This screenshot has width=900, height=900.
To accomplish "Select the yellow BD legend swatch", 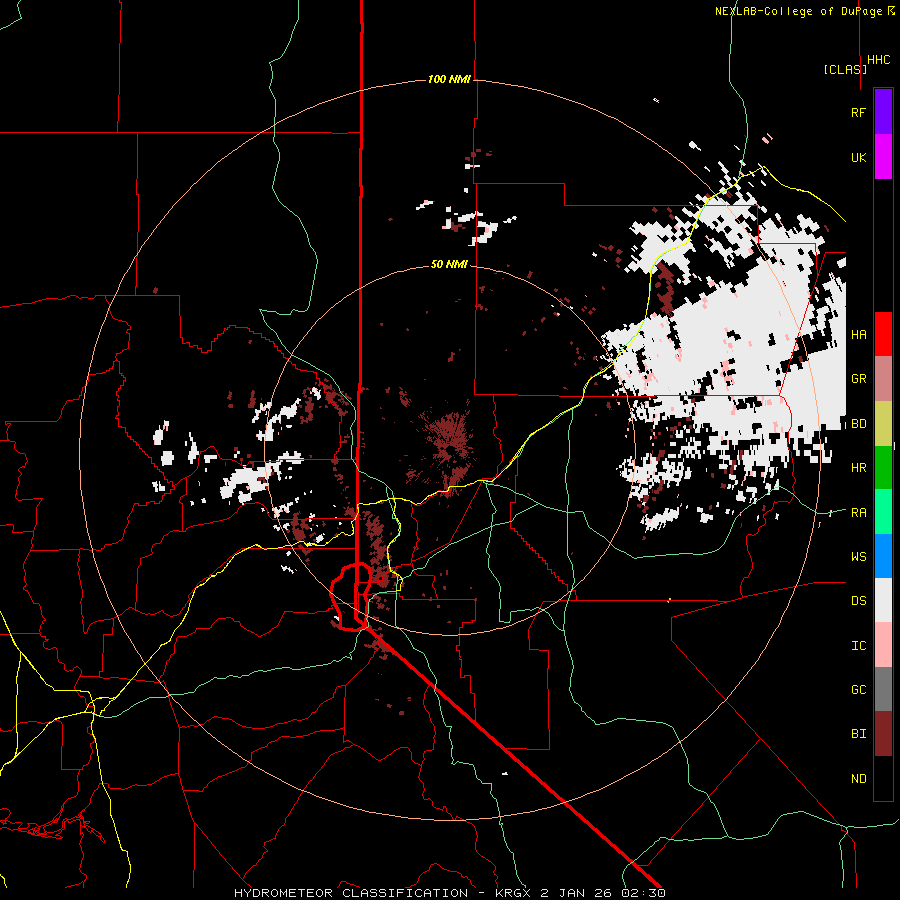I will (x=883, y=424).
